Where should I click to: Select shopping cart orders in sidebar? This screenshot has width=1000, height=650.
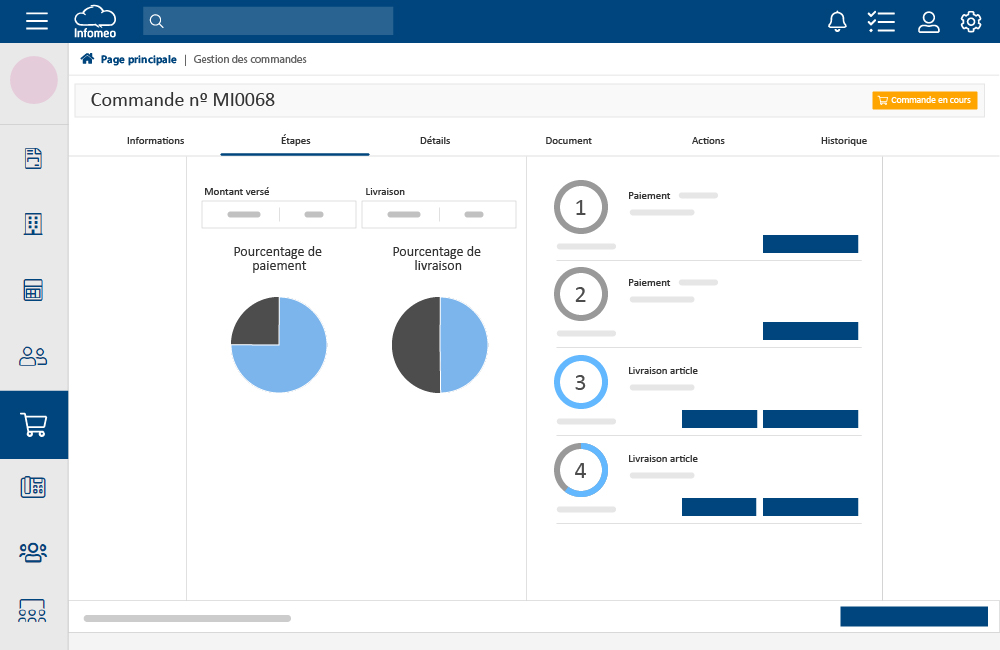[34, 425]
